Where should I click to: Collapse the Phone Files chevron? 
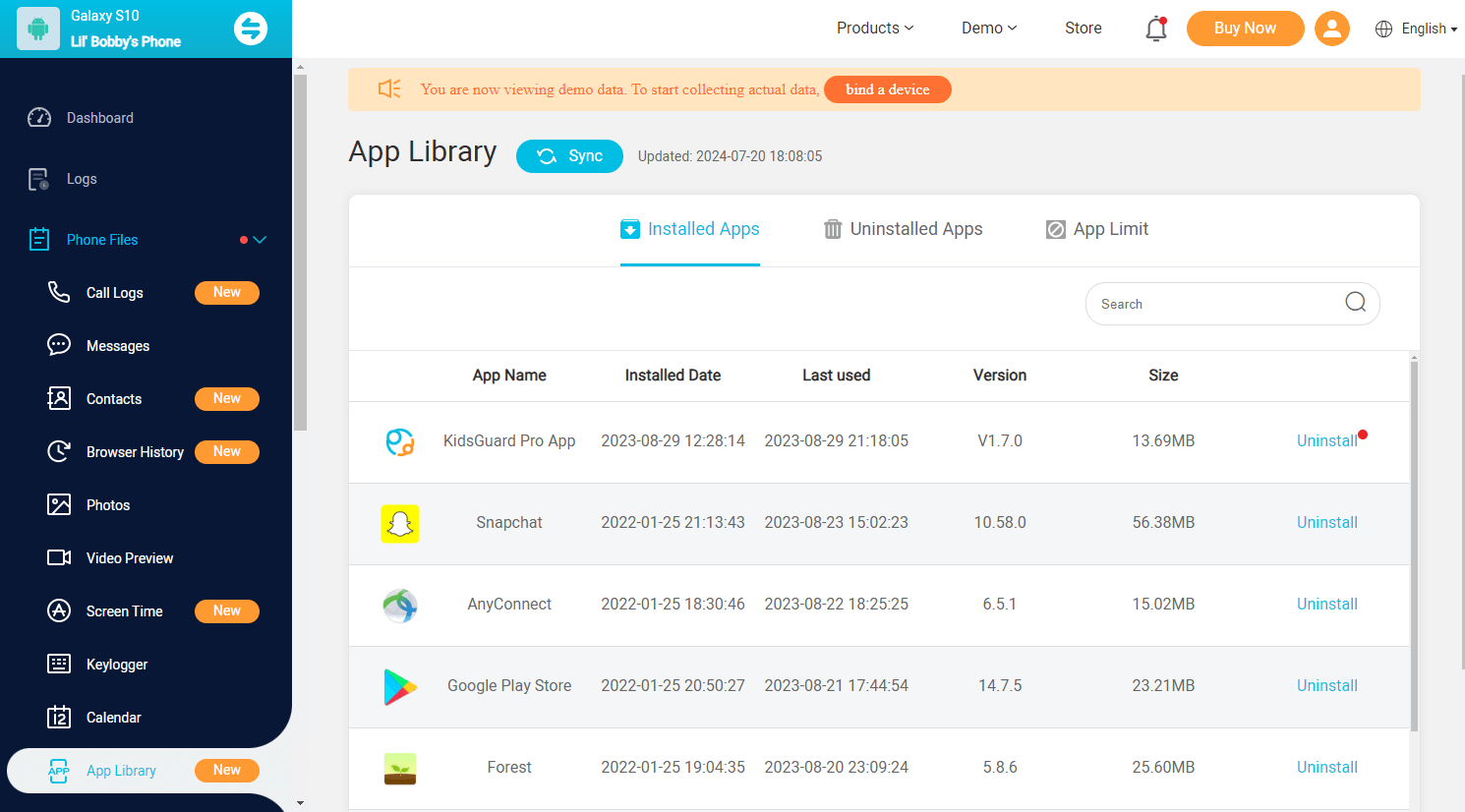(x=260, y=240)
